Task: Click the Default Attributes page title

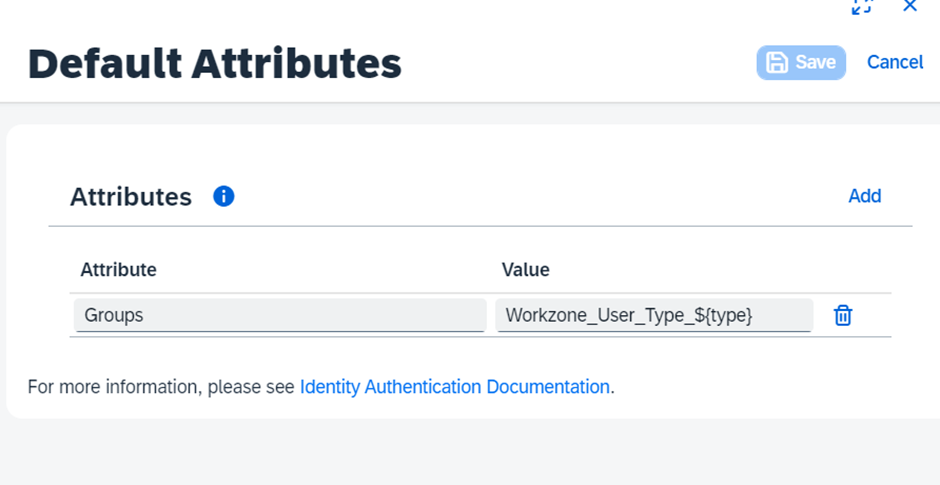Action: 214,64
